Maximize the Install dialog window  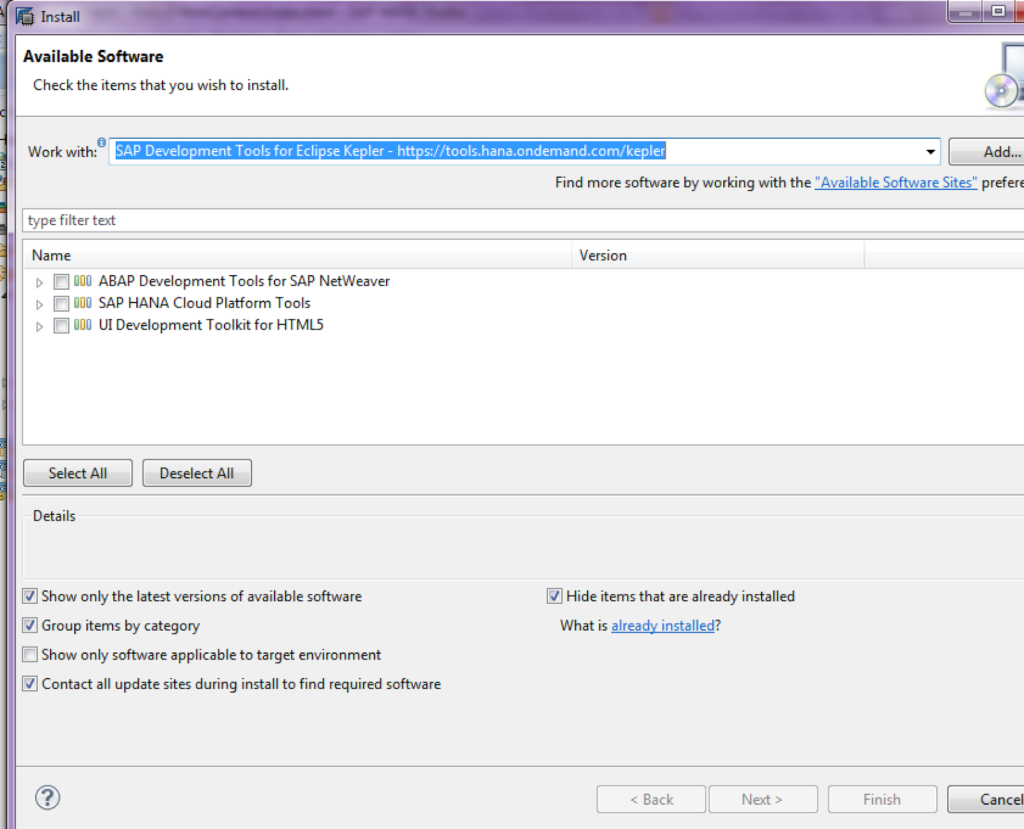[998, 11]
